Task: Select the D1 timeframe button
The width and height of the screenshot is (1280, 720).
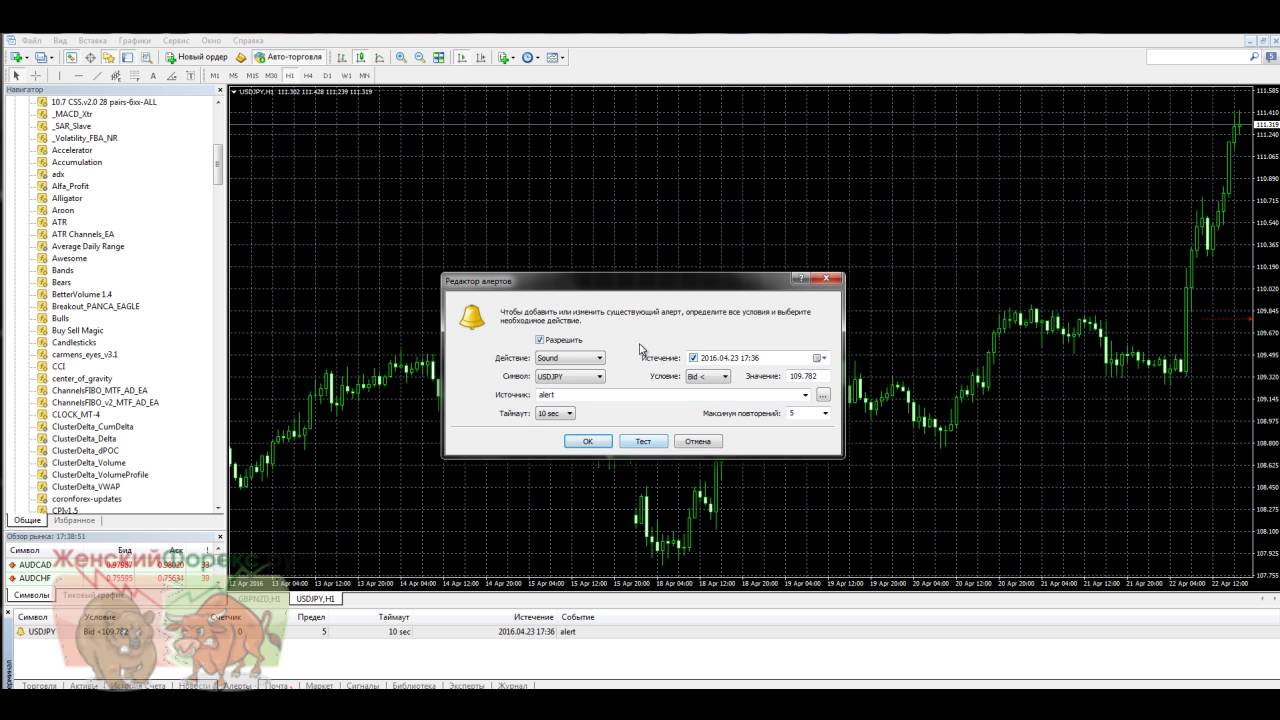Action: click(327, 75)
